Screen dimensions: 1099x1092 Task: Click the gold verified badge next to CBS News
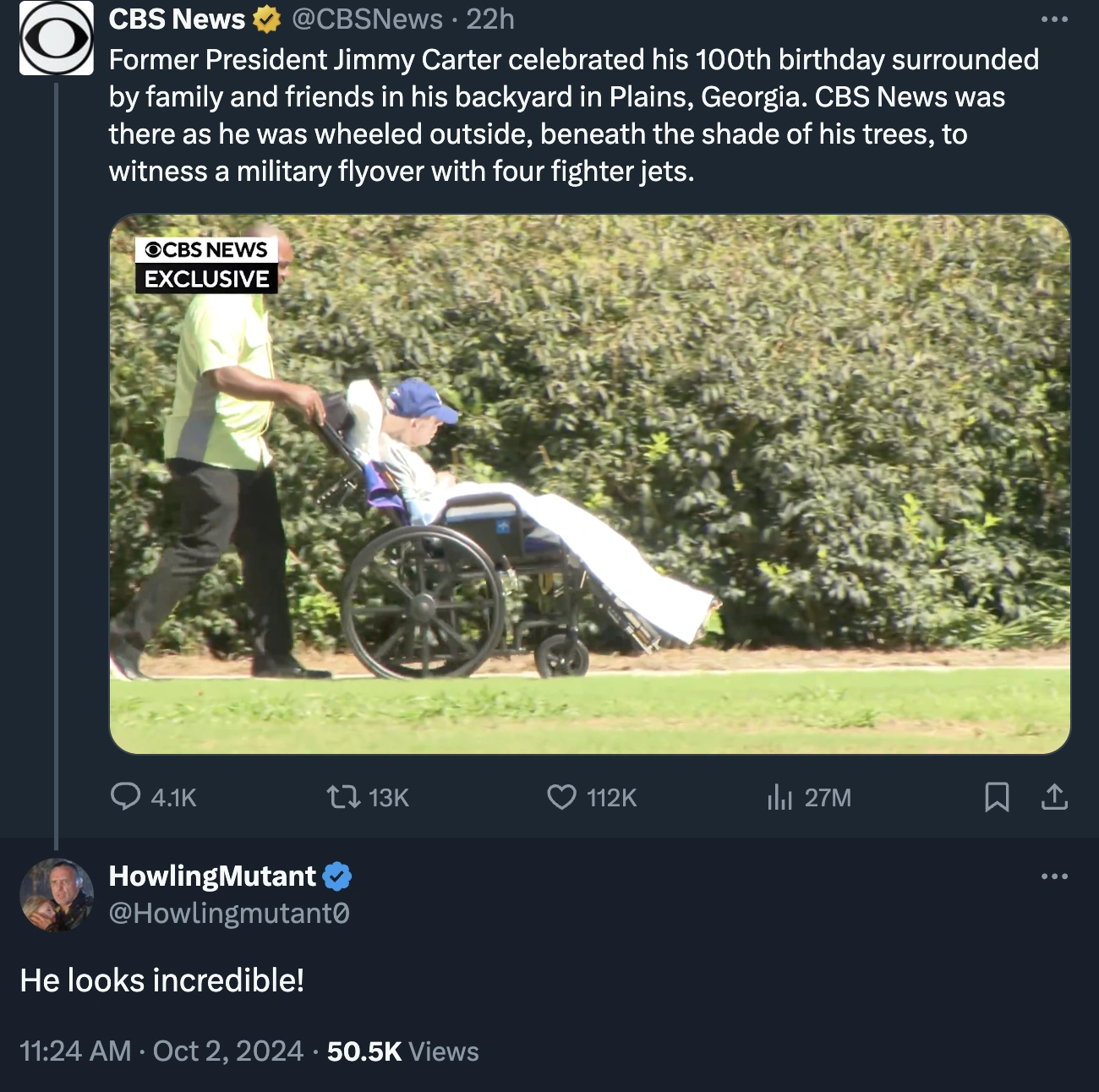pos(264,19)
